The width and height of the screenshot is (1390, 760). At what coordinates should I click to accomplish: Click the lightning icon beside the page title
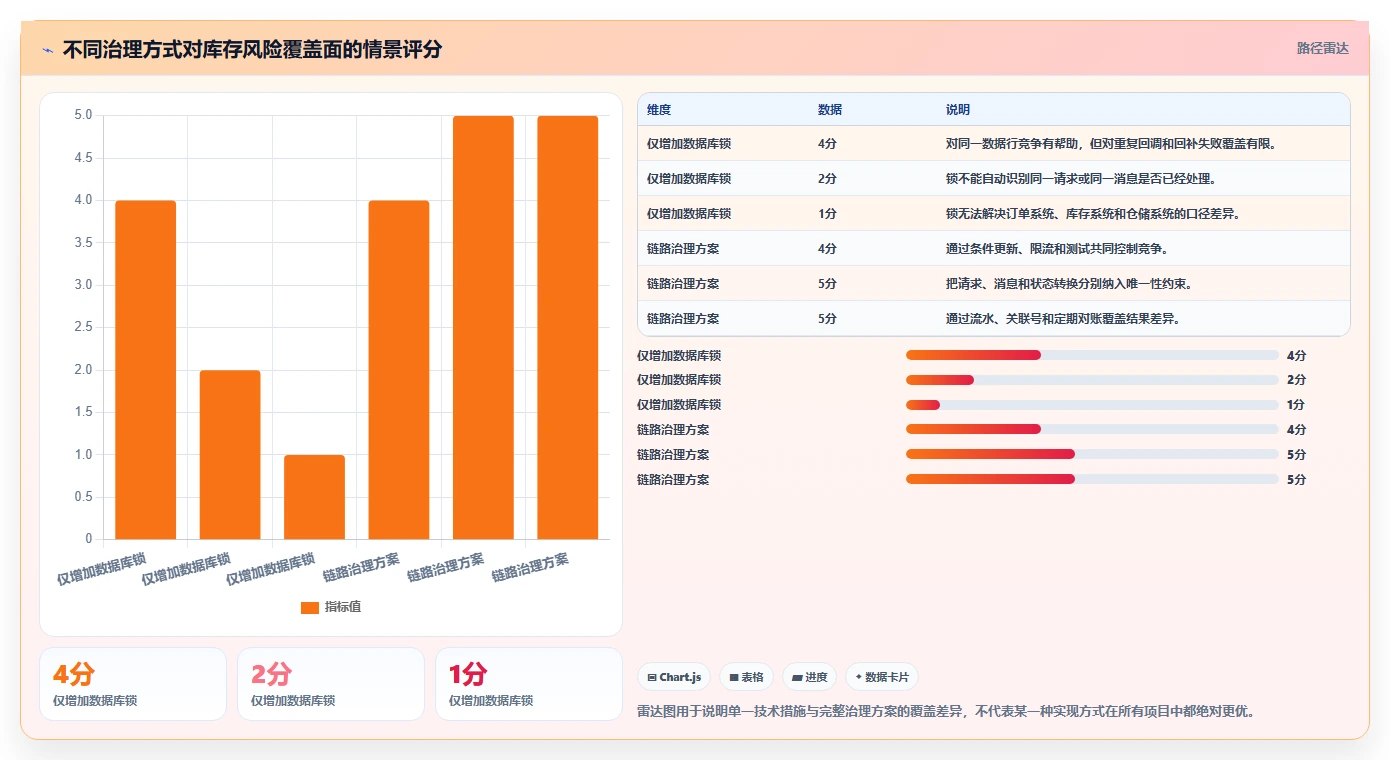(47, 50)
